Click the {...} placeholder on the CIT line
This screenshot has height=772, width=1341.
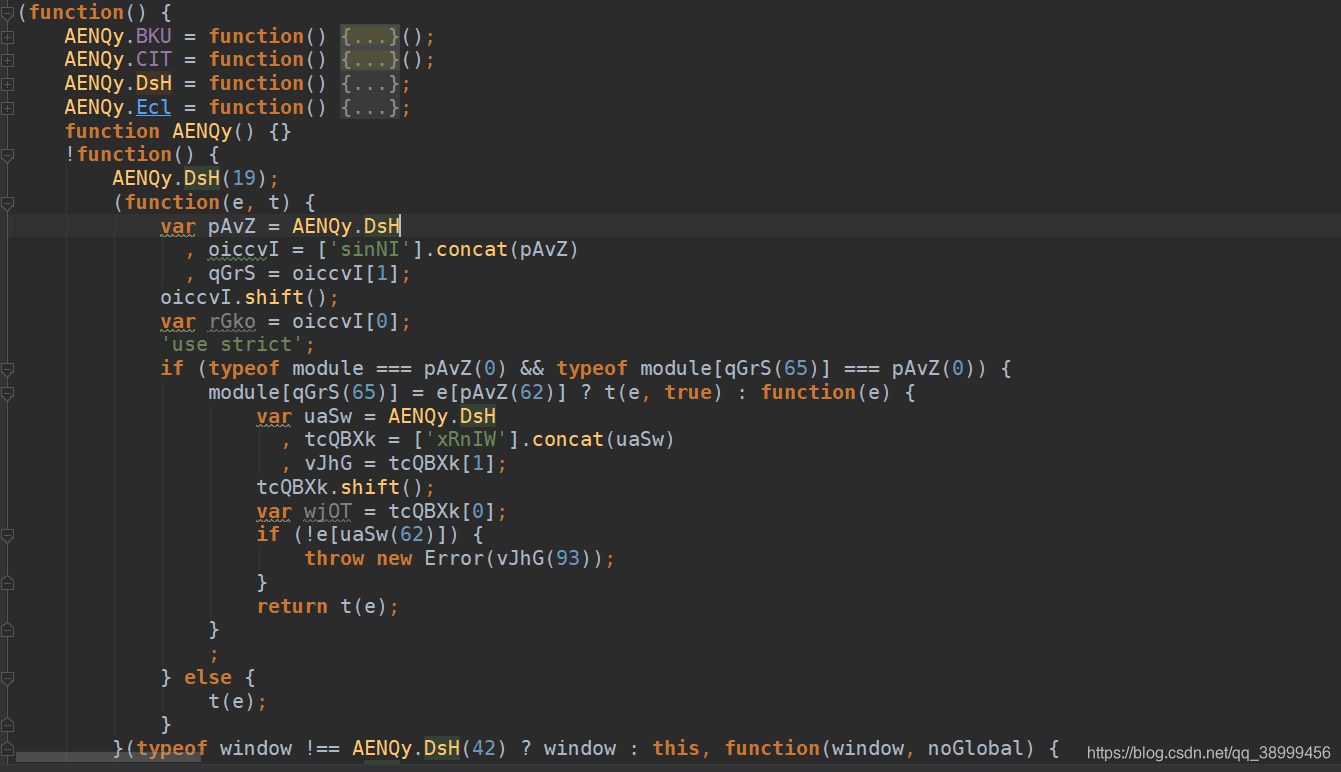(x=370, y=60)
